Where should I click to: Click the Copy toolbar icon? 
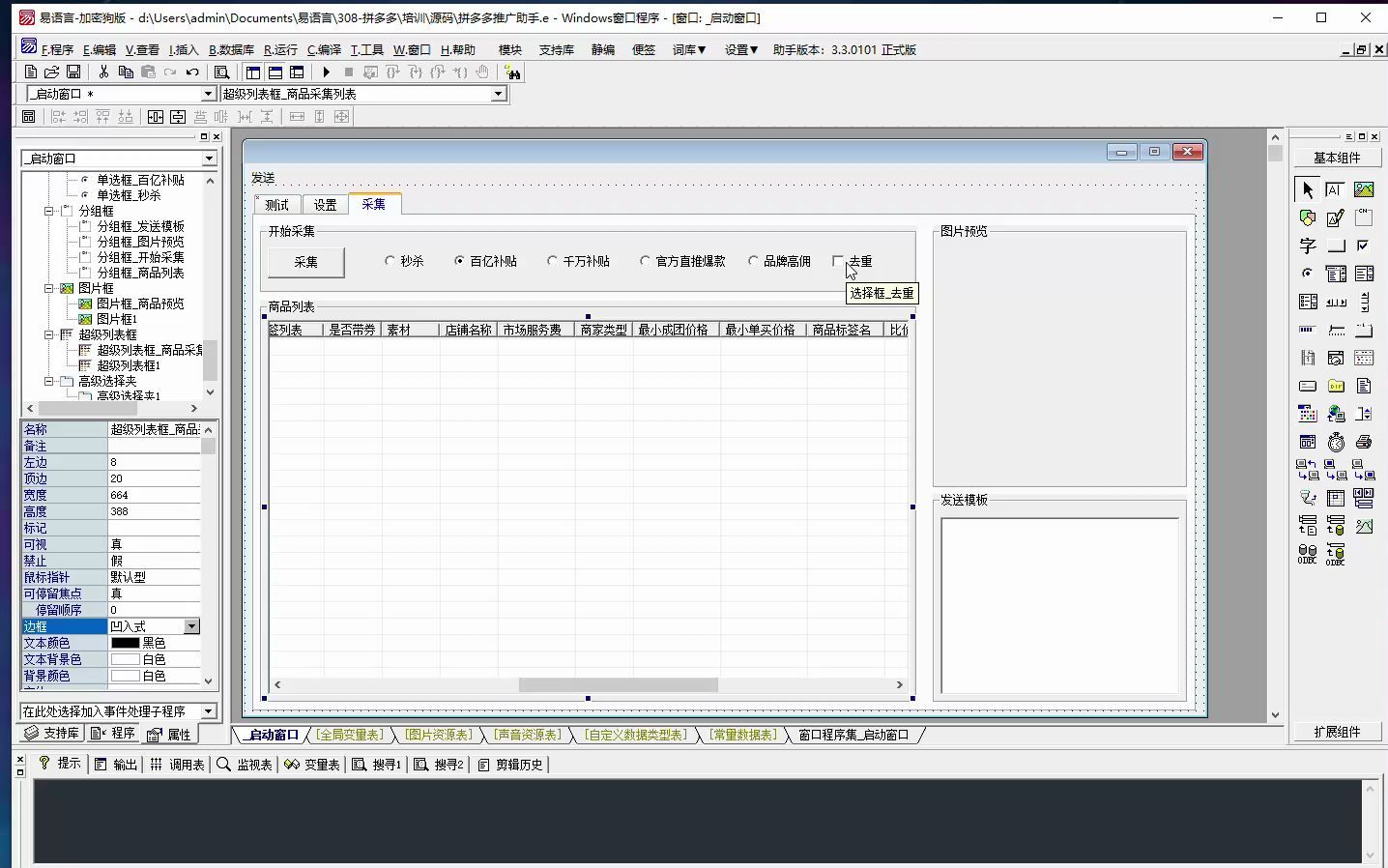pyautogui.click(x=126, y=72)
